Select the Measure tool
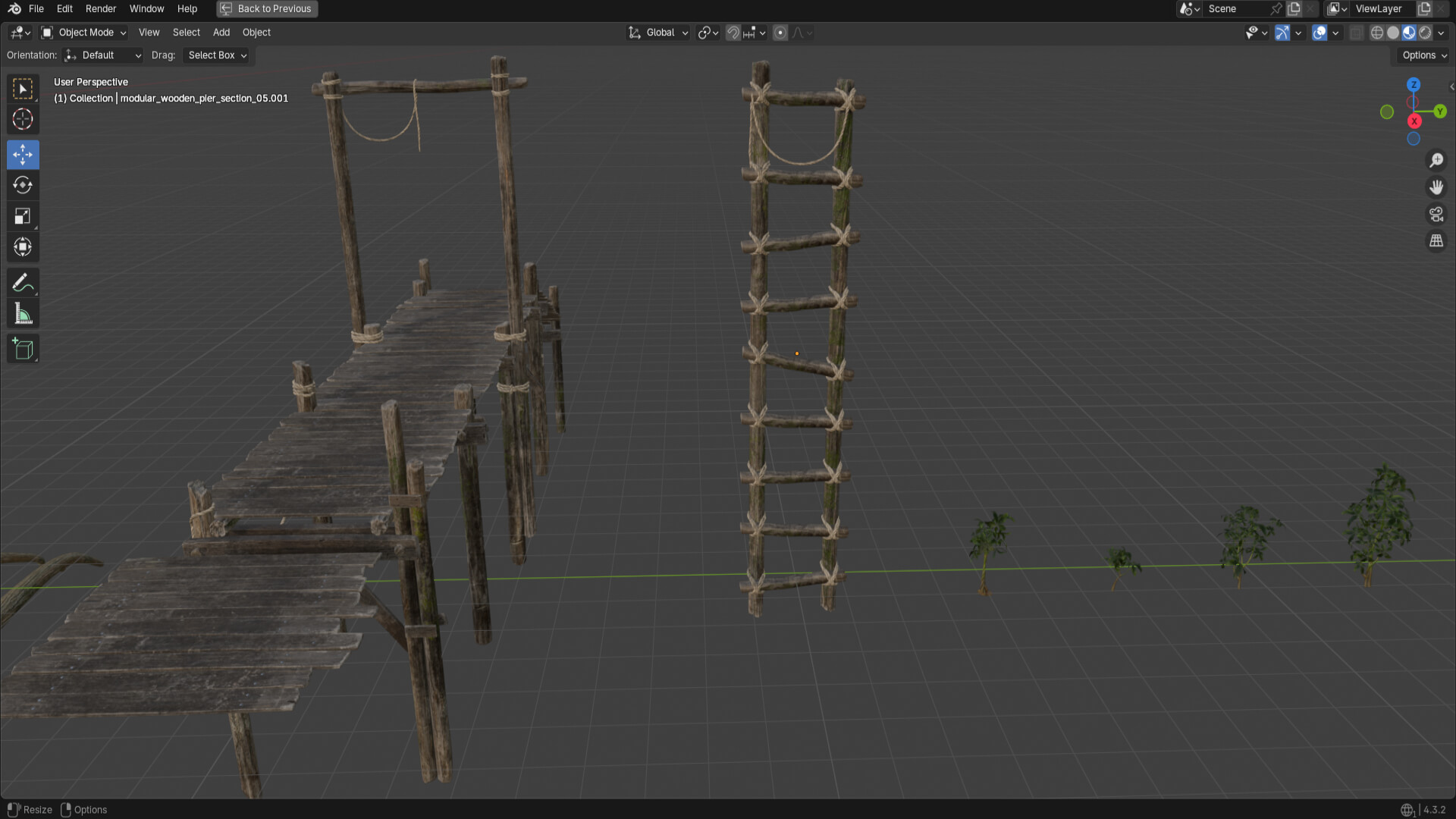The height and width of the screenshot is (819, 1456). (x=23, y=314)
